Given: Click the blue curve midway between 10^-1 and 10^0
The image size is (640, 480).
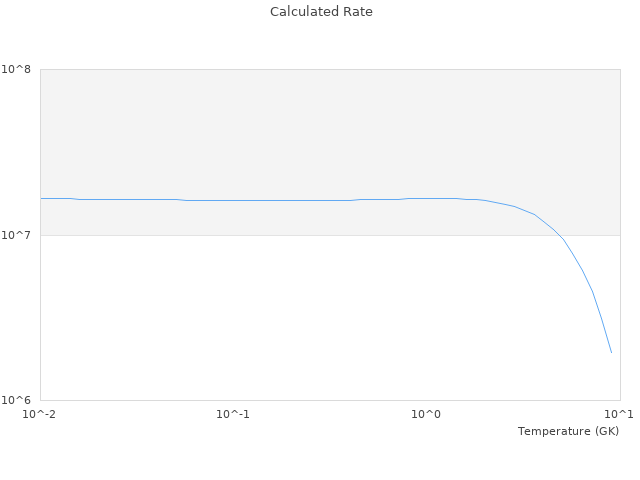Looking at the screenshot, I should point(330,200).
